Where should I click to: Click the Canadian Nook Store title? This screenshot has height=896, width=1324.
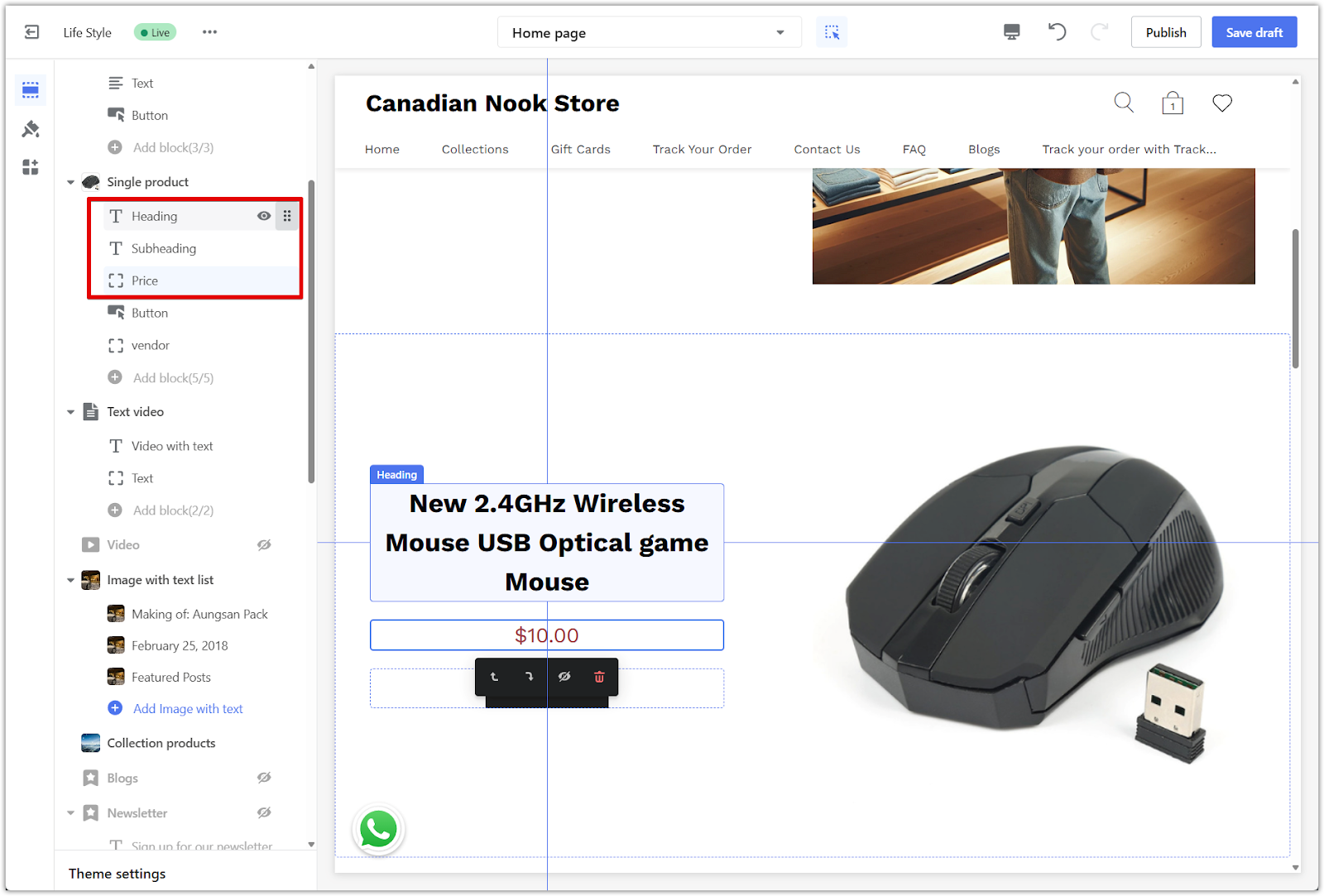(492, 103)
